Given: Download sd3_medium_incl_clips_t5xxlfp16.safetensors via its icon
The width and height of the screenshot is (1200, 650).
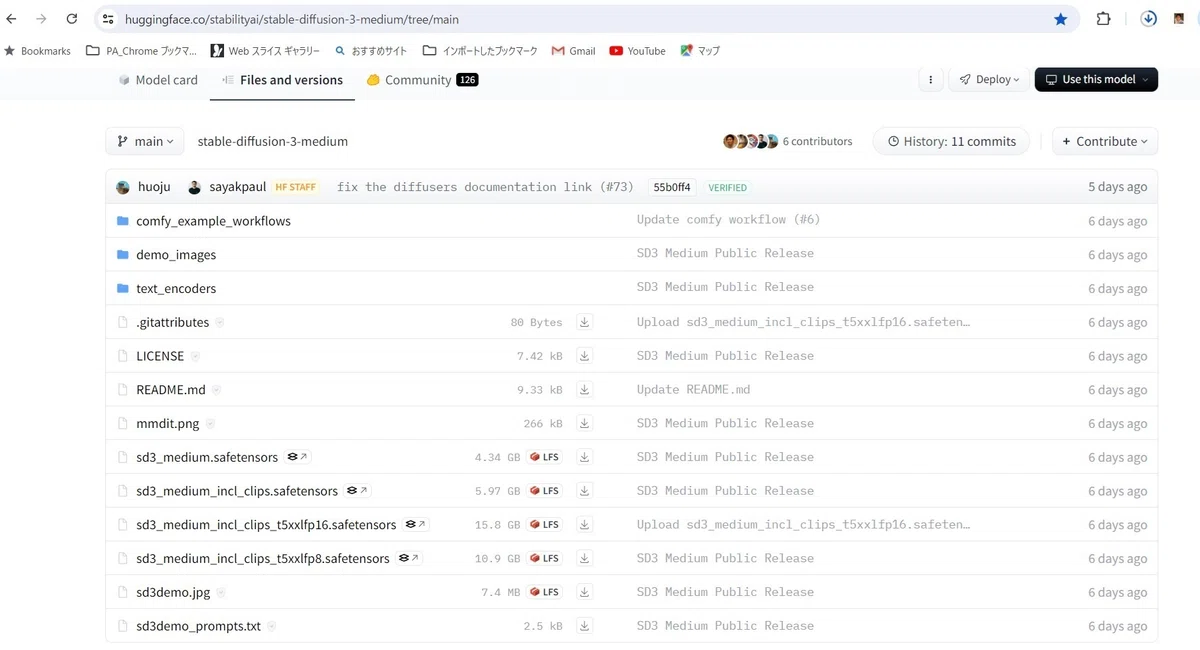Looking at the screenshot, I should click(x=585, y=525).
